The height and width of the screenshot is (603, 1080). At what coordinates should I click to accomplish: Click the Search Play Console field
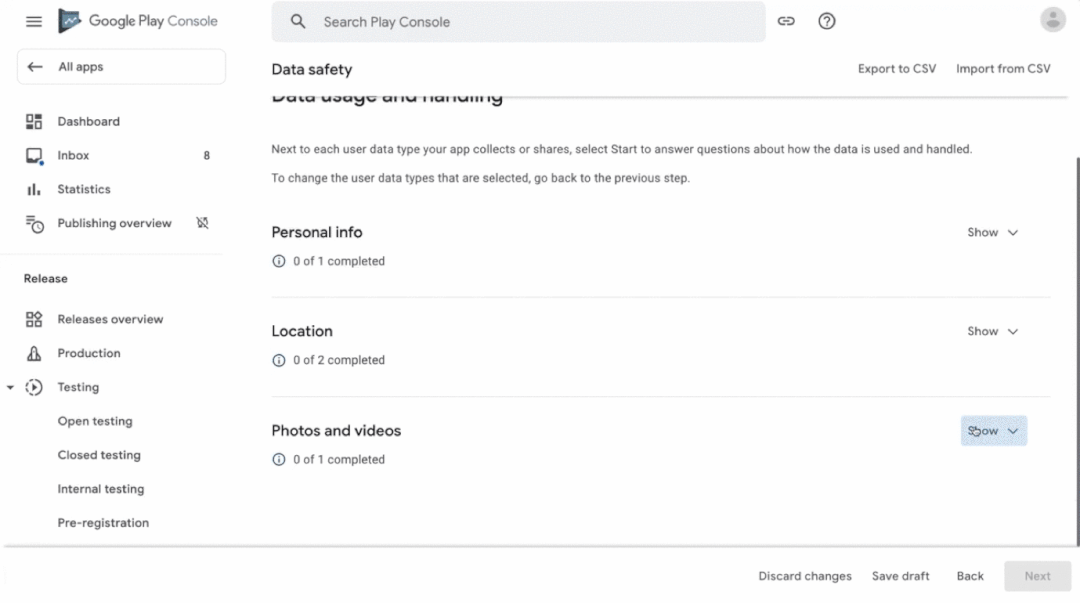(x=518, y=22)
